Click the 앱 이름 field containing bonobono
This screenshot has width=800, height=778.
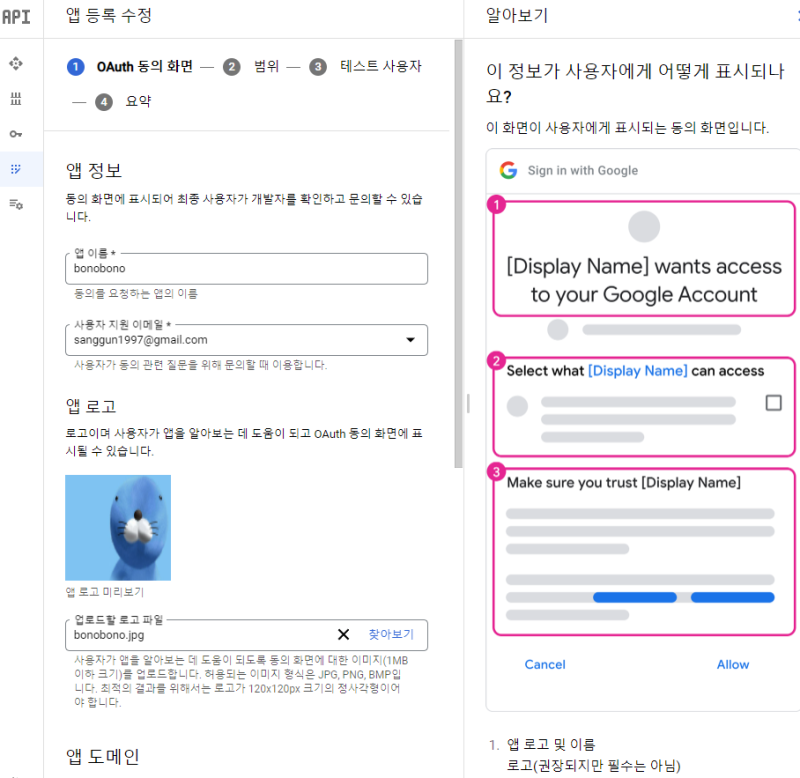tap(246, 268)
